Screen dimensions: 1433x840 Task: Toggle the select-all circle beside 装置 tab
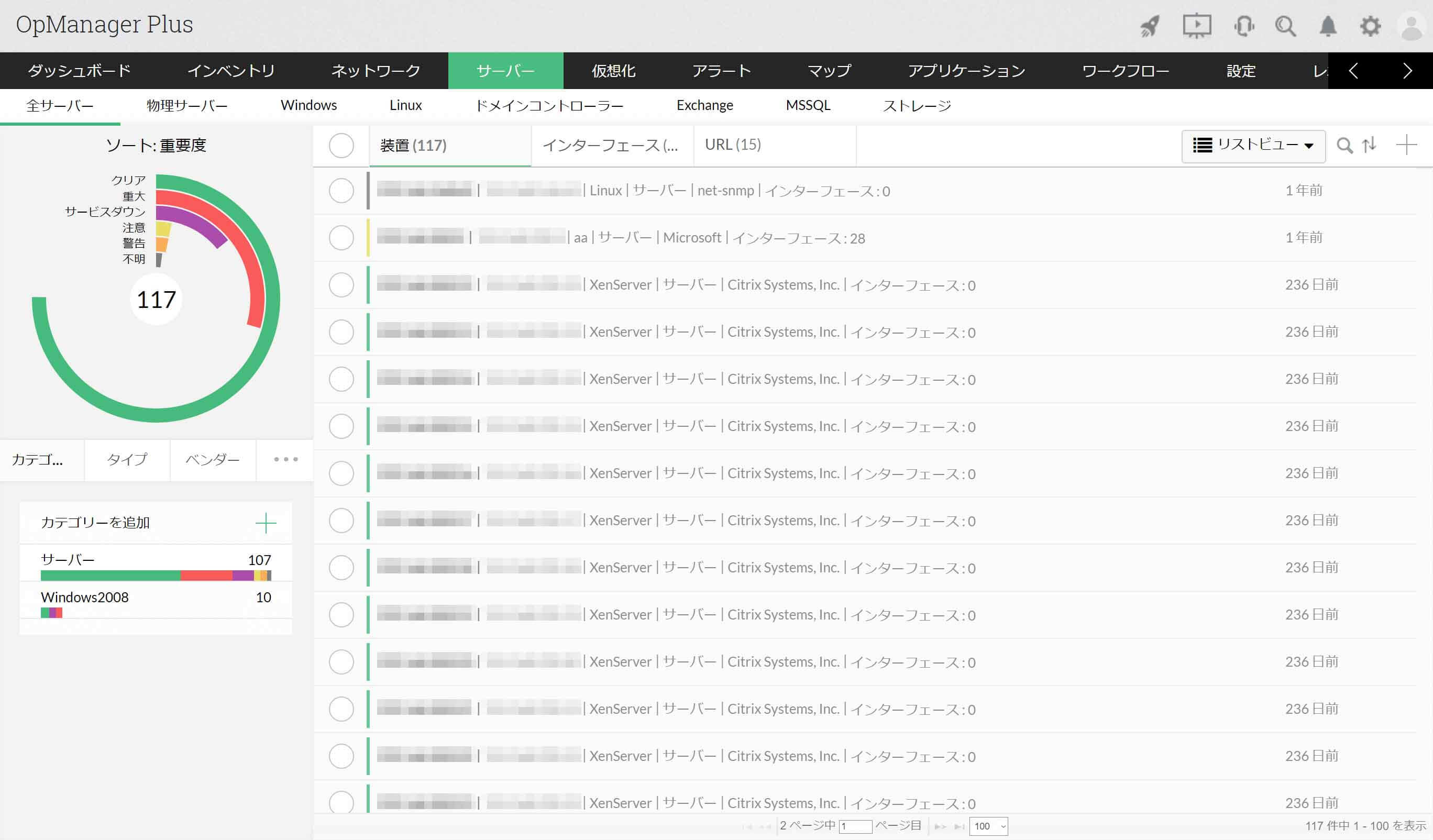[x=341, y=146]
